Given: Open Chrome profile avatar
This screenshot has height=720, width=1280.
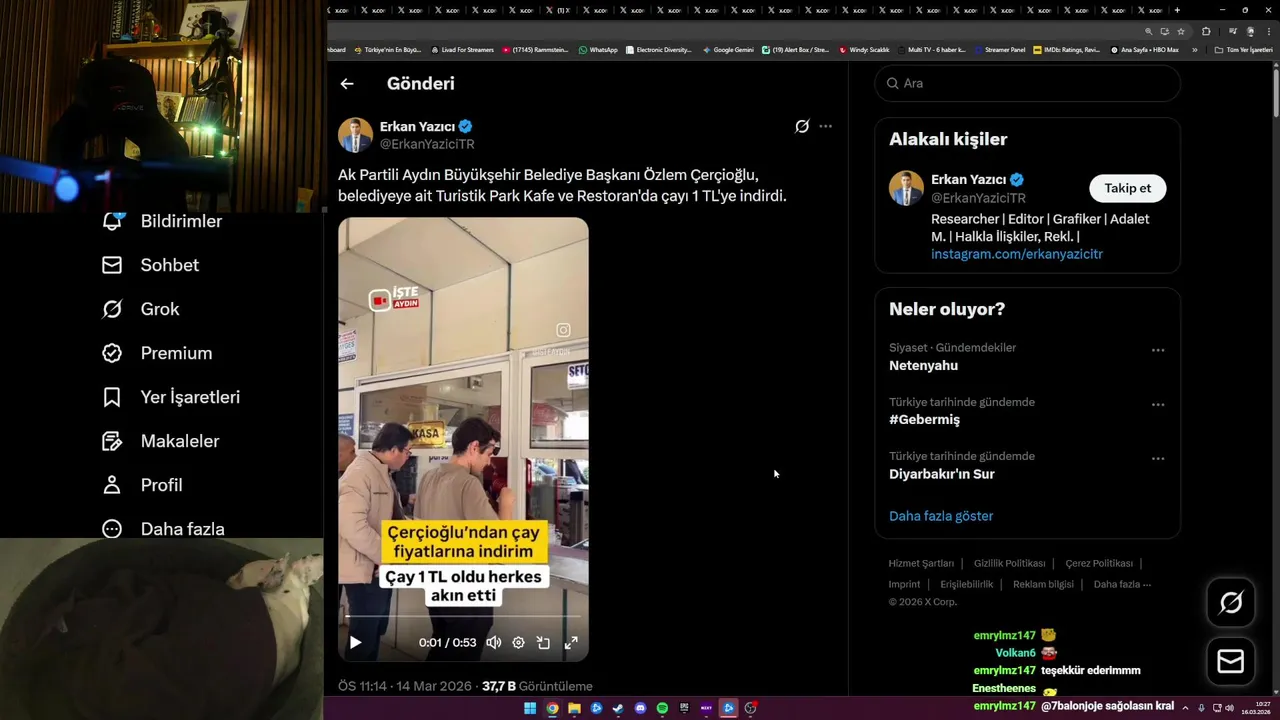Looking at the screenshot, I should tap(1250, 31).
